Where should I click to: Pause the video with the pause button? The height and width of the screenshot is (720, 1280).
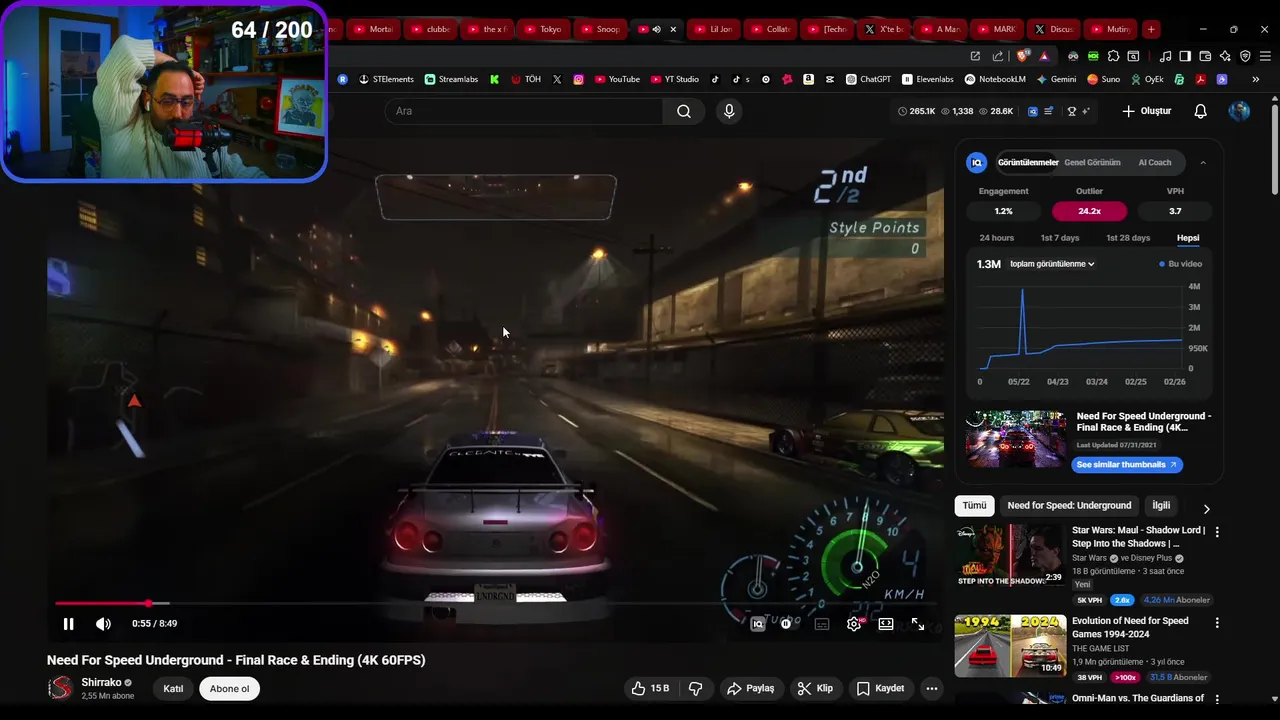coord(68,624)
